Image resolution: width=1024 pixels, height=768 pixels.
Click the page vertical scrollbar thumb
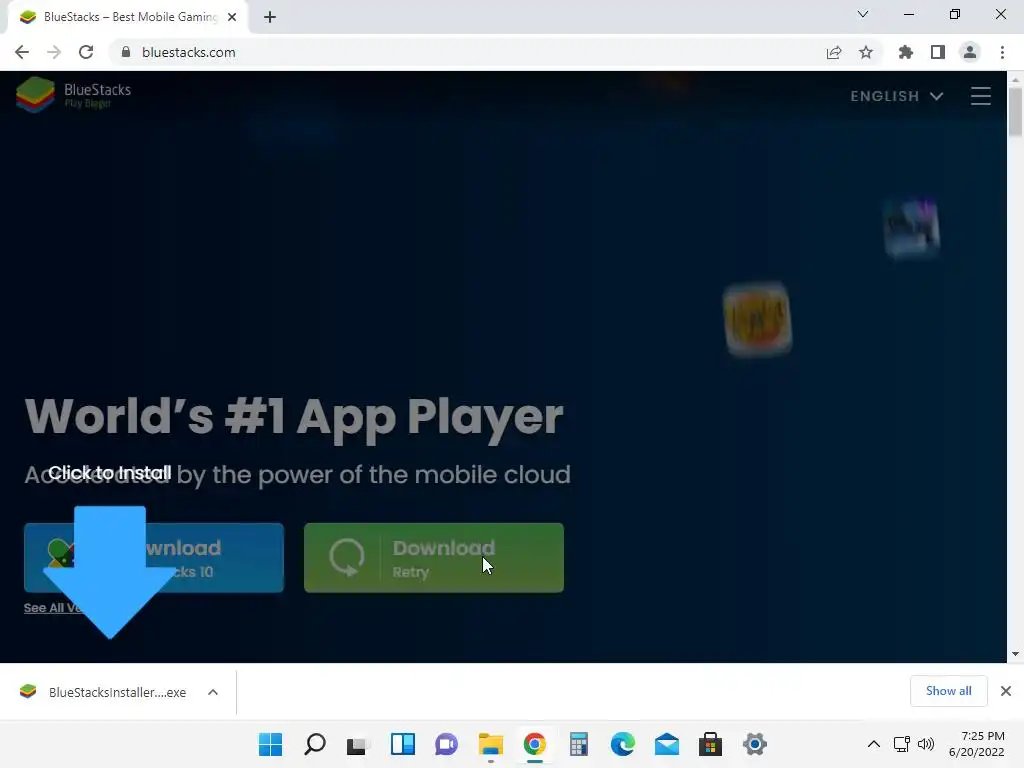coord(1015,112)
